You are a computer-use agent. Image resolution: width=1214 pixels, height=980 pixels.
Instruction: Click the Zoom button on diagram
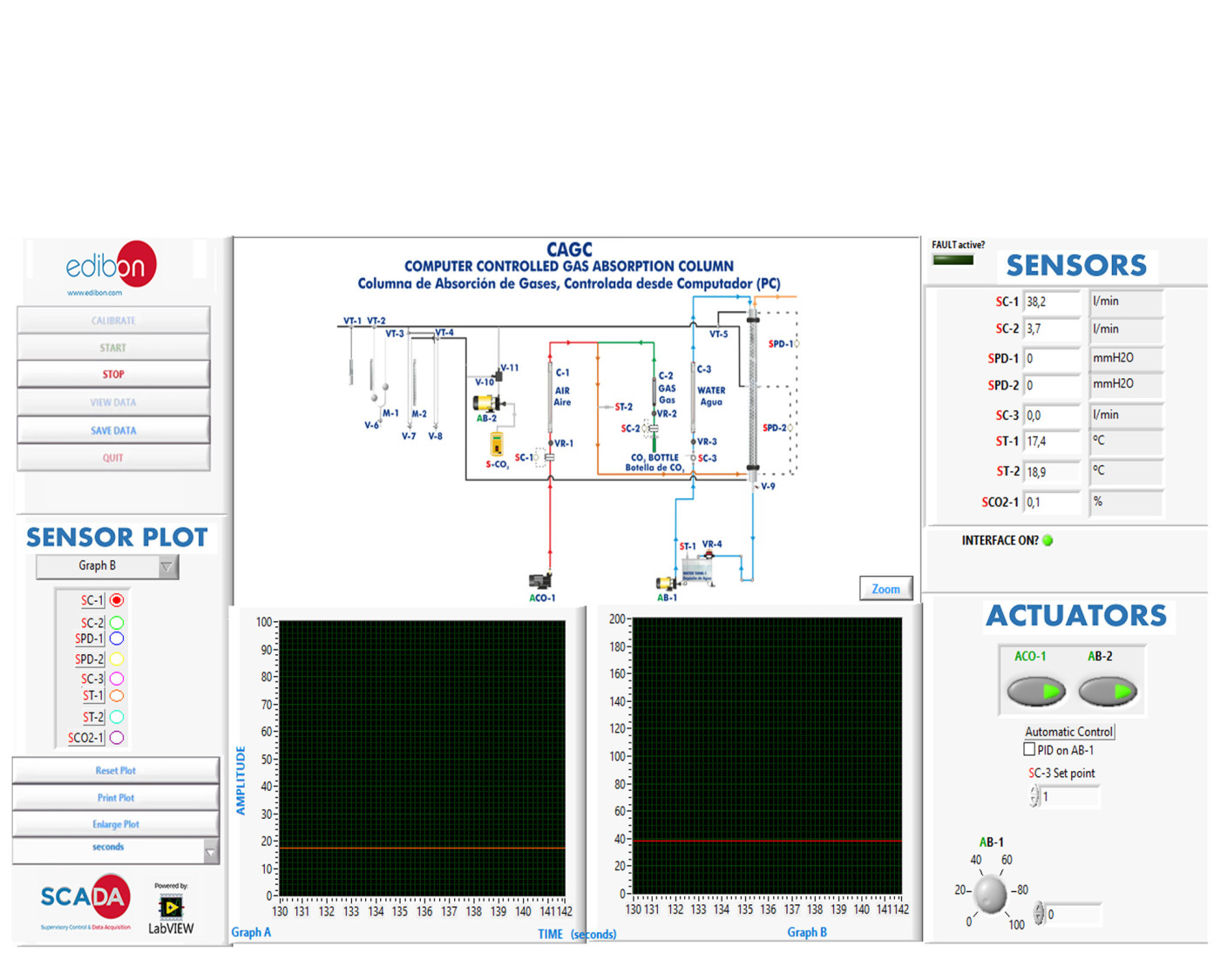pyautogui.click(x=885, y=589)
